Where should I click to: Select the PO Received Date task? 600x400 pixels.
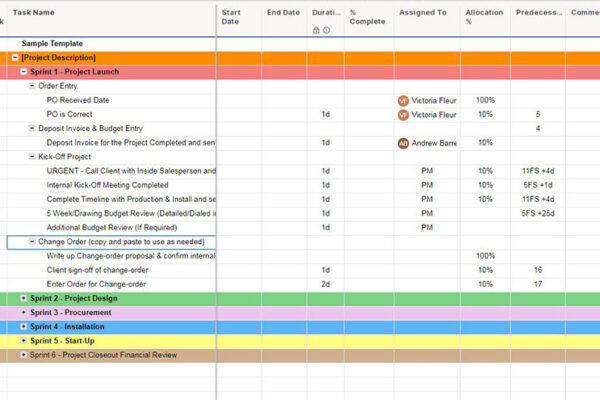point(78,100)
